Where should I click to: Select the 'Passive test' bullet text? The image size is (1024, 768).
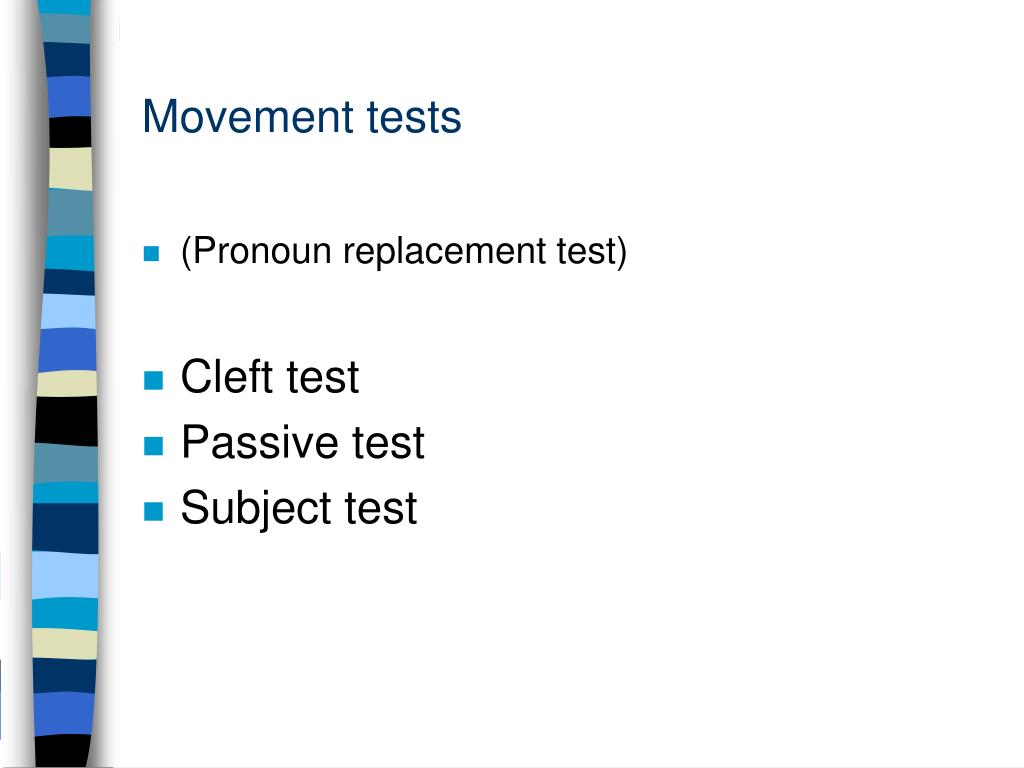click(x=303, y=442)
